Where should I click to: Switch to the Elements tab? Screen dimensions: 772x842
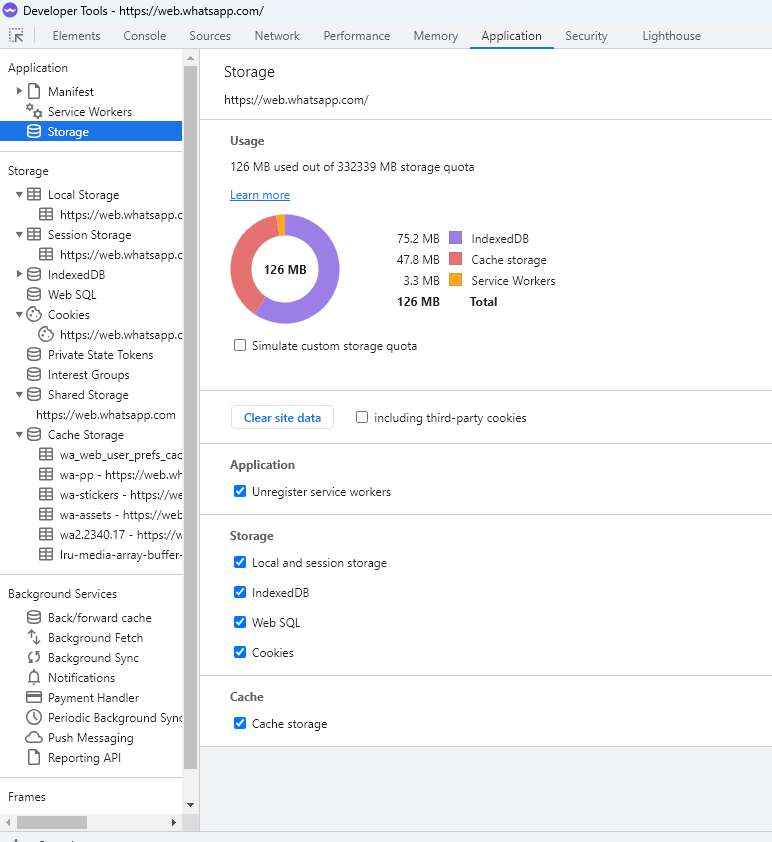click(76, 36)
